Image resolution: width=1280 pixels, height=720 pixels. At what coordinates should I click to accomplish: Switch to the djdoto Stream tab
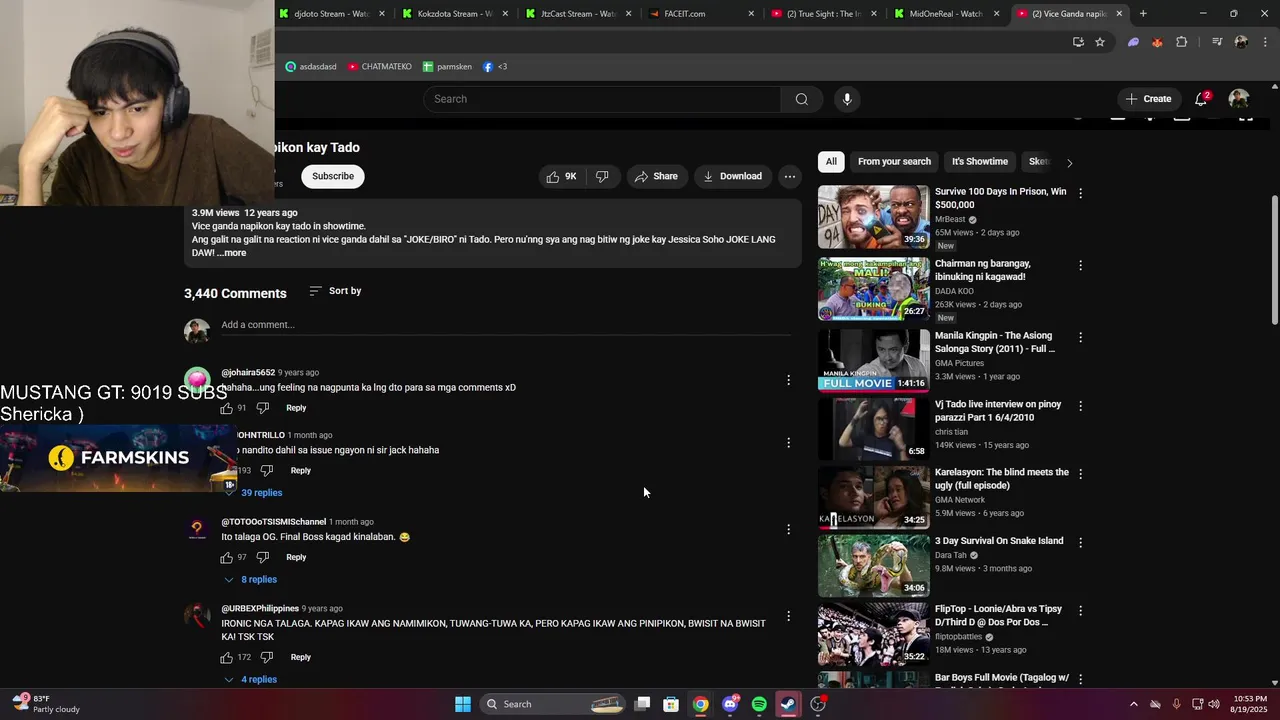pyautogui.click(x=331, y=14)
